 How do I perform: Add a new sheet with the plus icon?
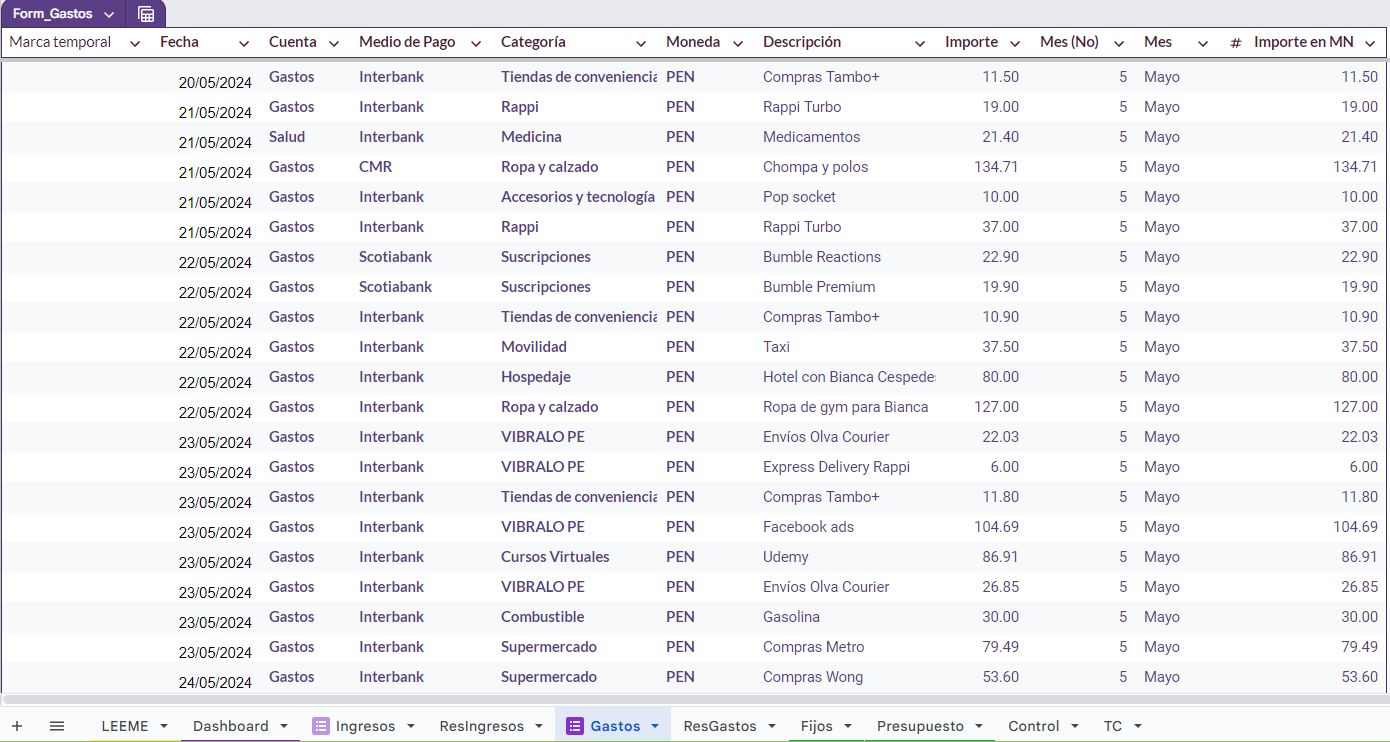click(17, 726)
